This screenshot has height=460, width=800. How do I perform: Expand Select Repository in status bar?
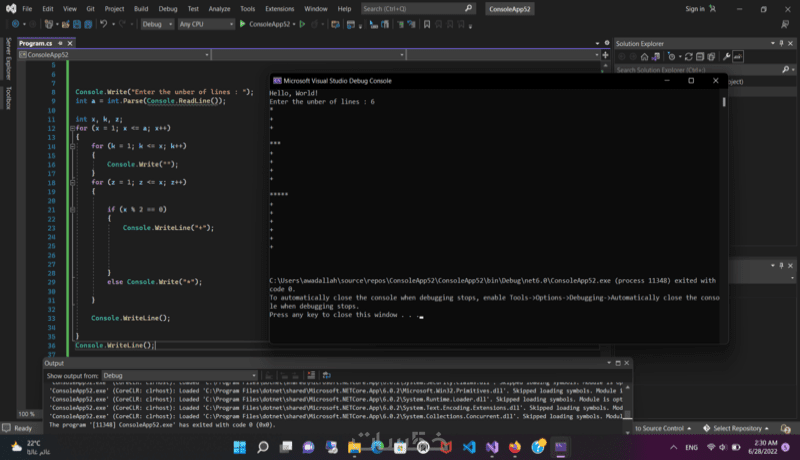[735, 428]
